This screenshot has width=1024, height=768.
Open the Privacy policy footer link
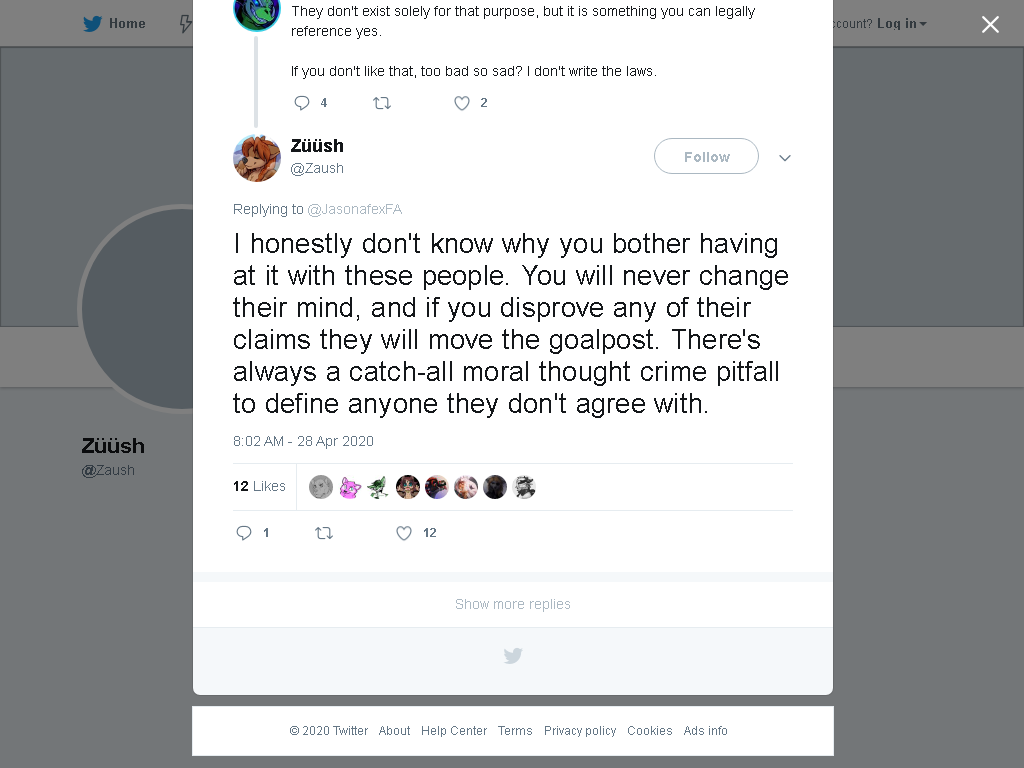pos(580,730)
